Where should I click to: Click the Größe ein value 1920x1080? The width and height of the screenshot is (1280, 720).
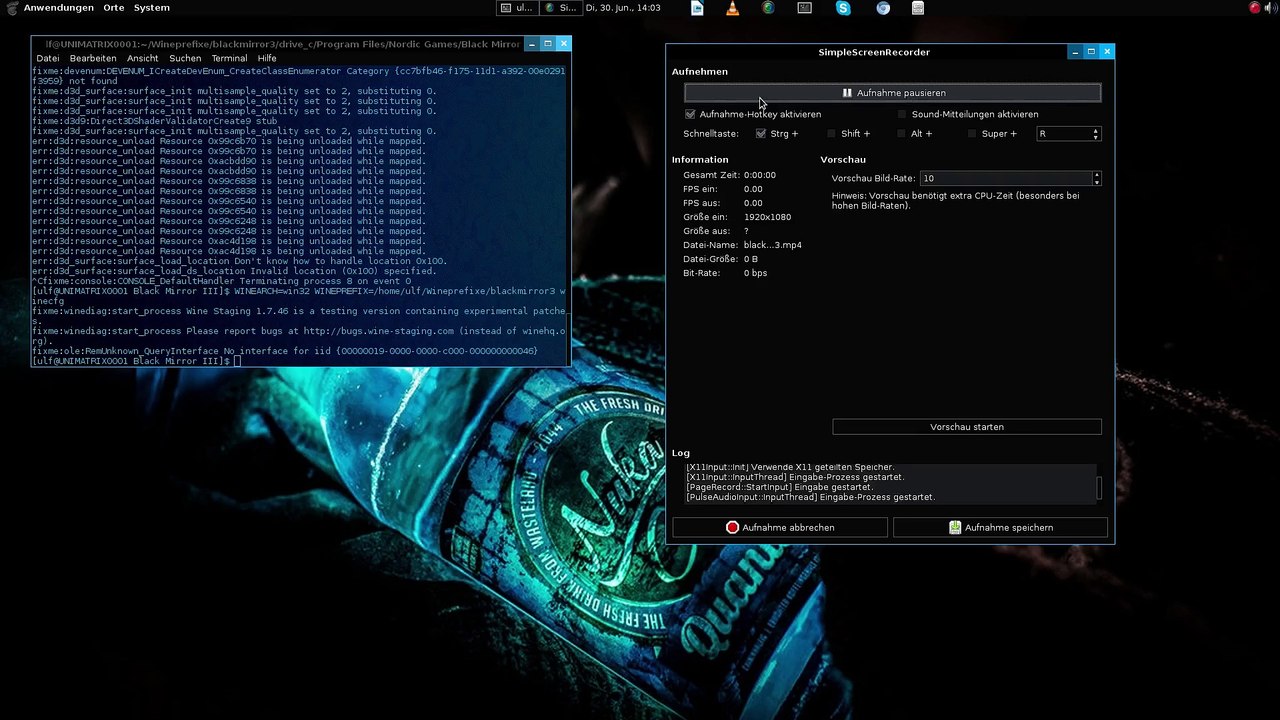pos(767,217)
